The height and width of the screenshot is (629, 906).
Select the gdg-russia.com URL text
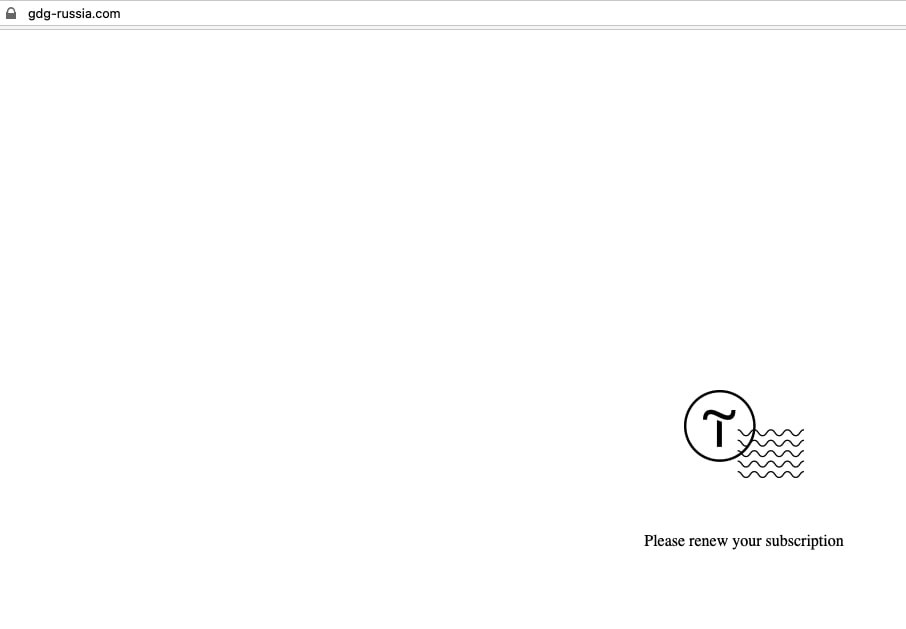click(x=74, y=14)
